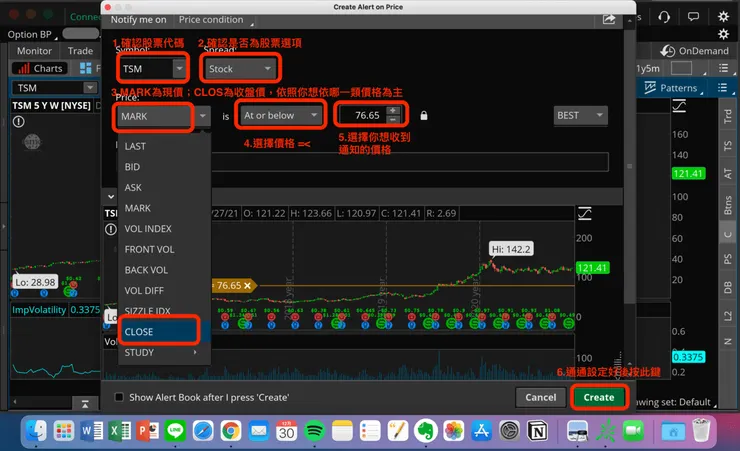Image resolution: width=740 pixels, height=451 pixels.
Task: Open the TSM symbol dropdown in alert dialog
Action: (x=179, y=69)
